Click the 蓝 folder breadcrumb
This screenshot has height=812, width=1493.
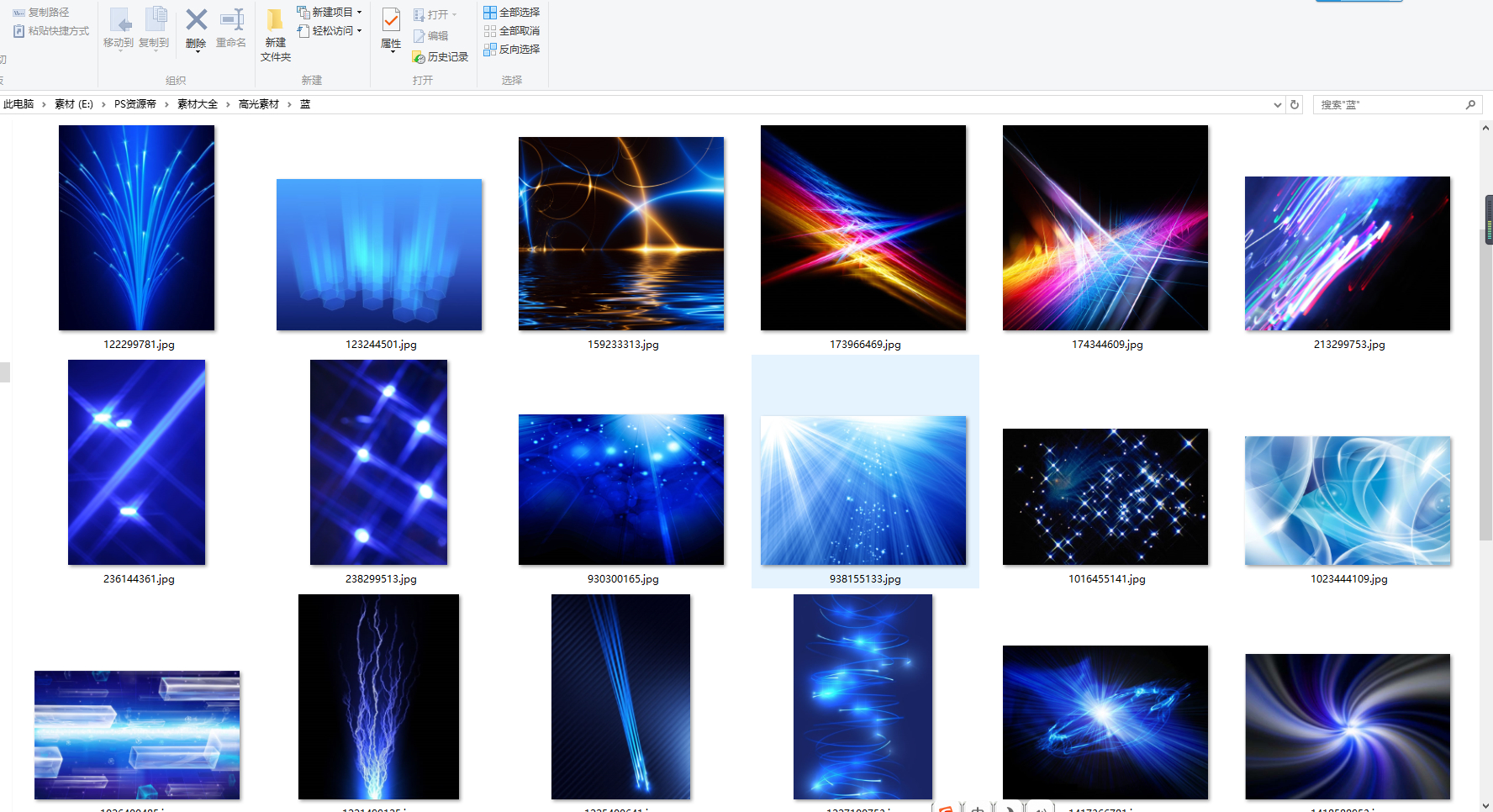305,104
